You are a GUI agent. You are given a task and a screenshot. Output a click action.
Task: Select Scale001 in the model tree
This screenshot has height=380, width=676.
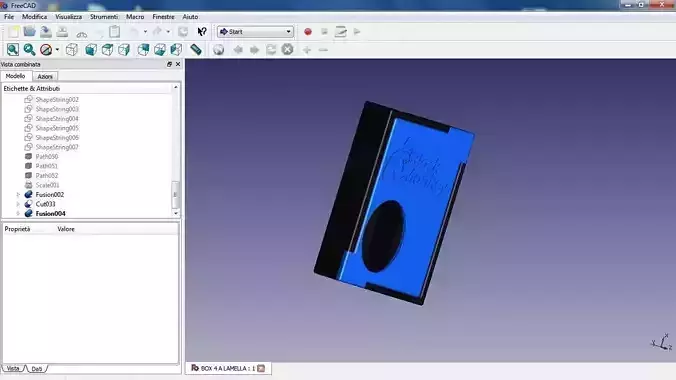coord(47,185)
